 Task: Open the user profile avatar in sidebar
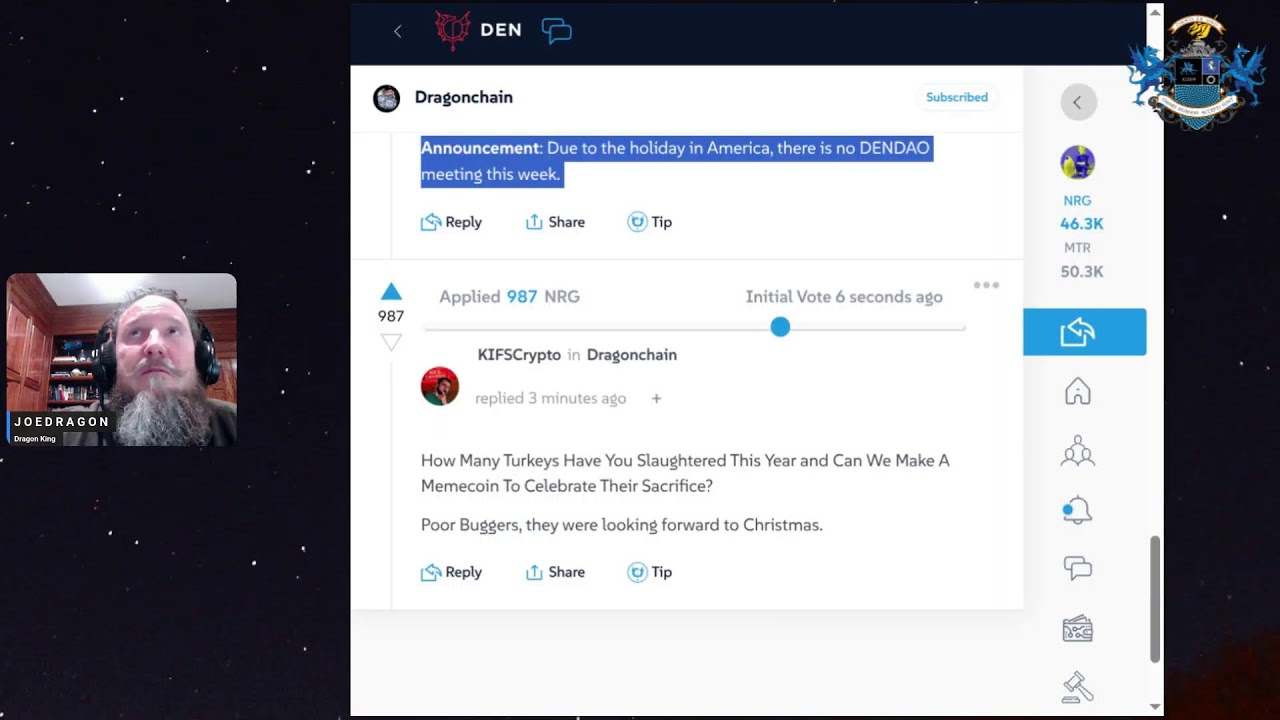coord(1078,162)
